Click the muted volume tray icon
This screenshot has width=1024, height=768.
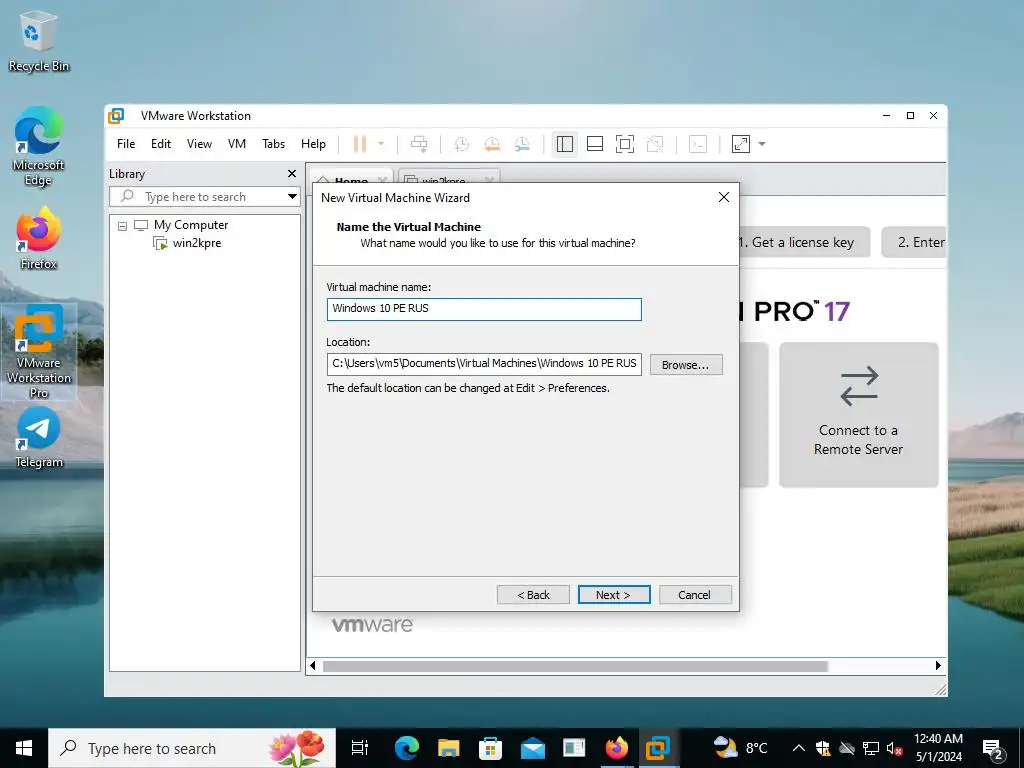(894, 748)
